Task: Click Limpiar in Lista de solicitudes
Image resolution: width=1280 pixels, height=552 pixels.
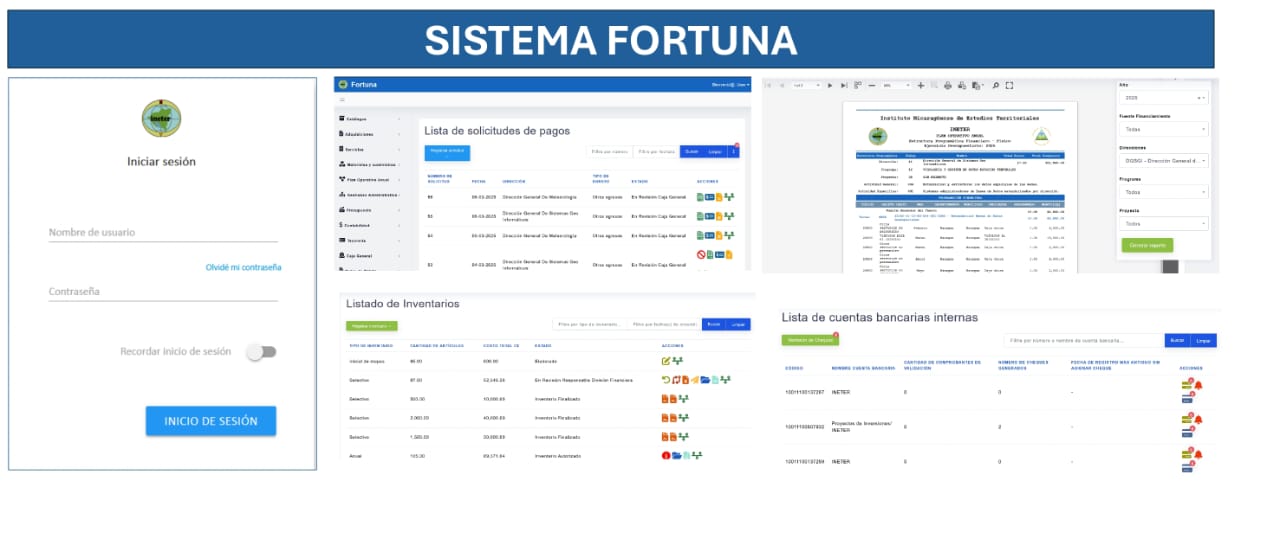Action: pos(714,151)
